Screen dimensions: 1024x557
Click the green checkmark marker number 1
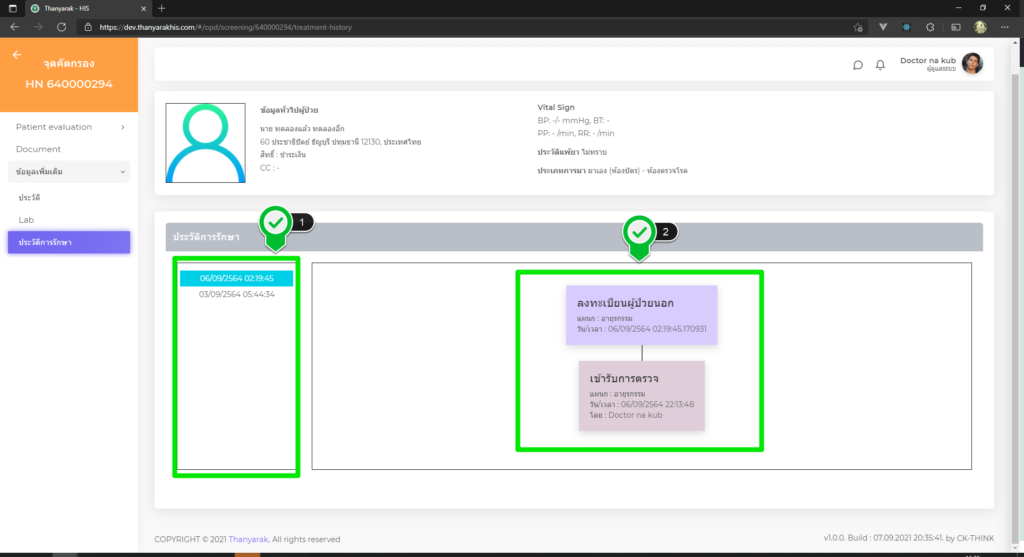coord(277,224)
